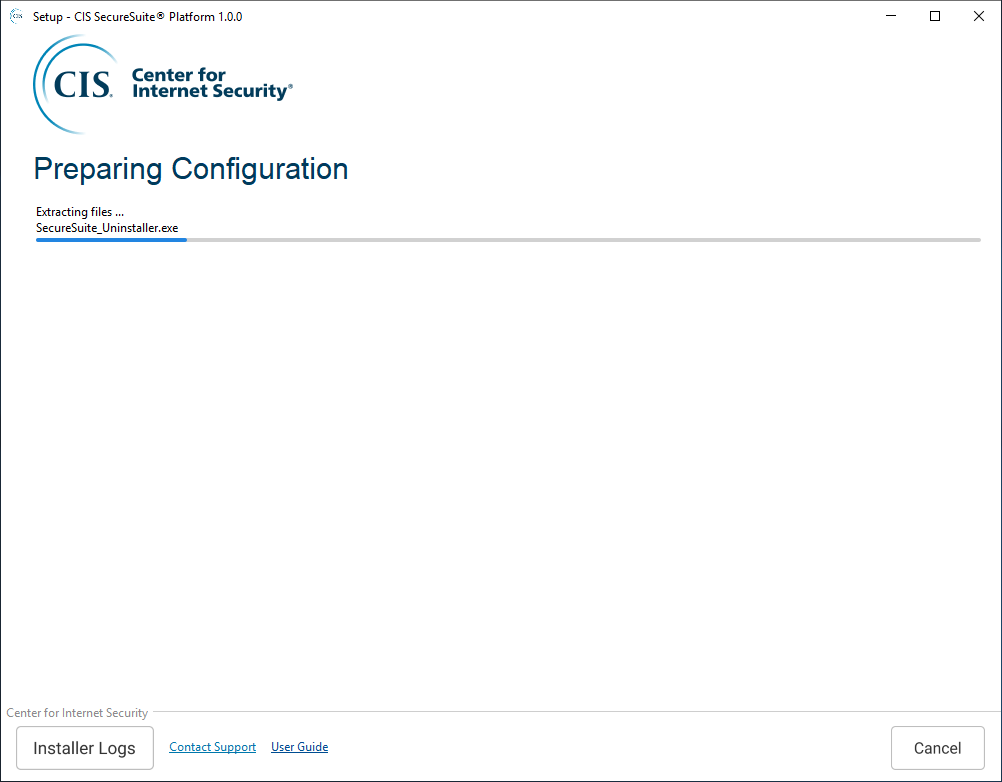This screenshot has height=782, width=1002.
Task: Click the extraction progress bar
Action: (508, 240)
